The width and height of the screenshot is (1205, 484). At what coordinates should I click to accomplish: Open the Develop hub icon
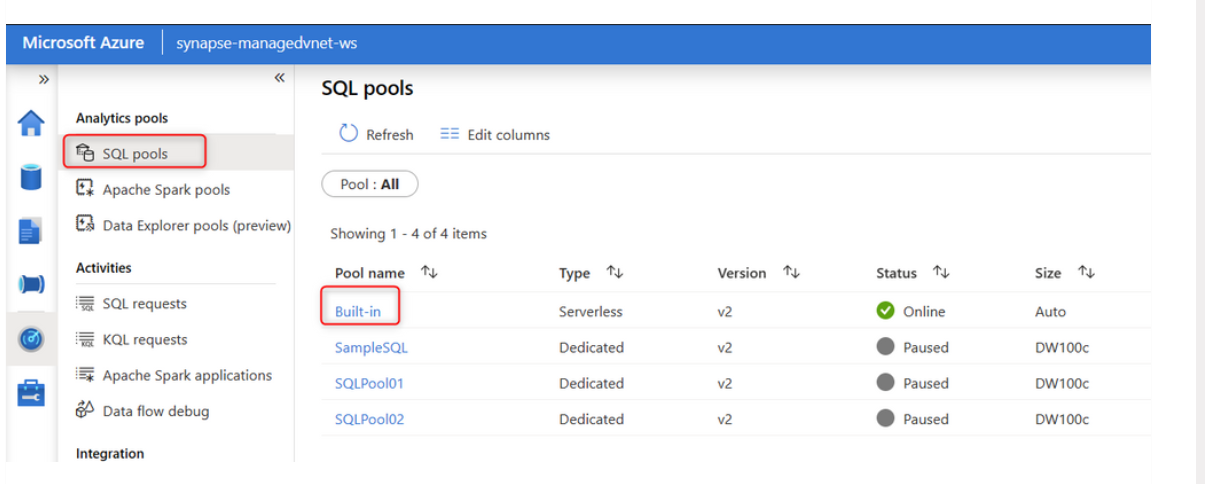31,232
